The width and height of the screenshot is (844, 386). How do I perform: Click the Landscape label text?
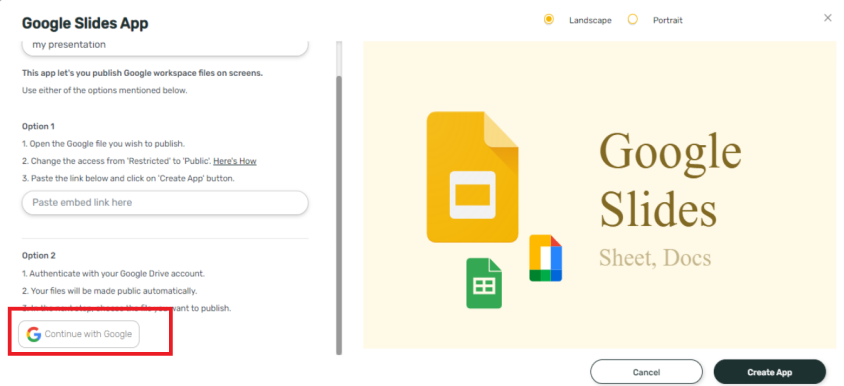(x=590, y=20)
